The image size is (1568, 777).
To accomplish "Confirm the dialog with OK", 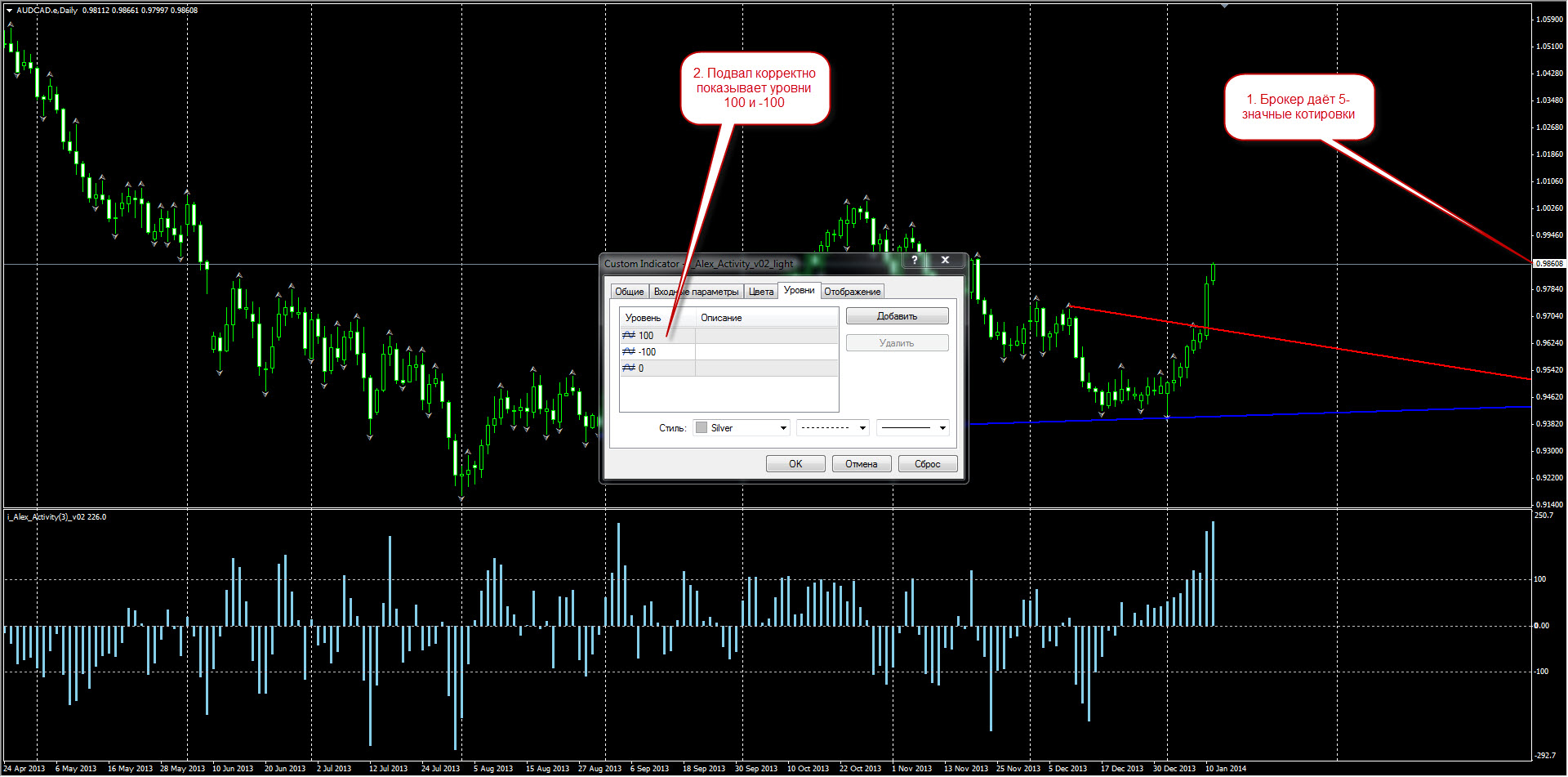I will tap(795, 464).
